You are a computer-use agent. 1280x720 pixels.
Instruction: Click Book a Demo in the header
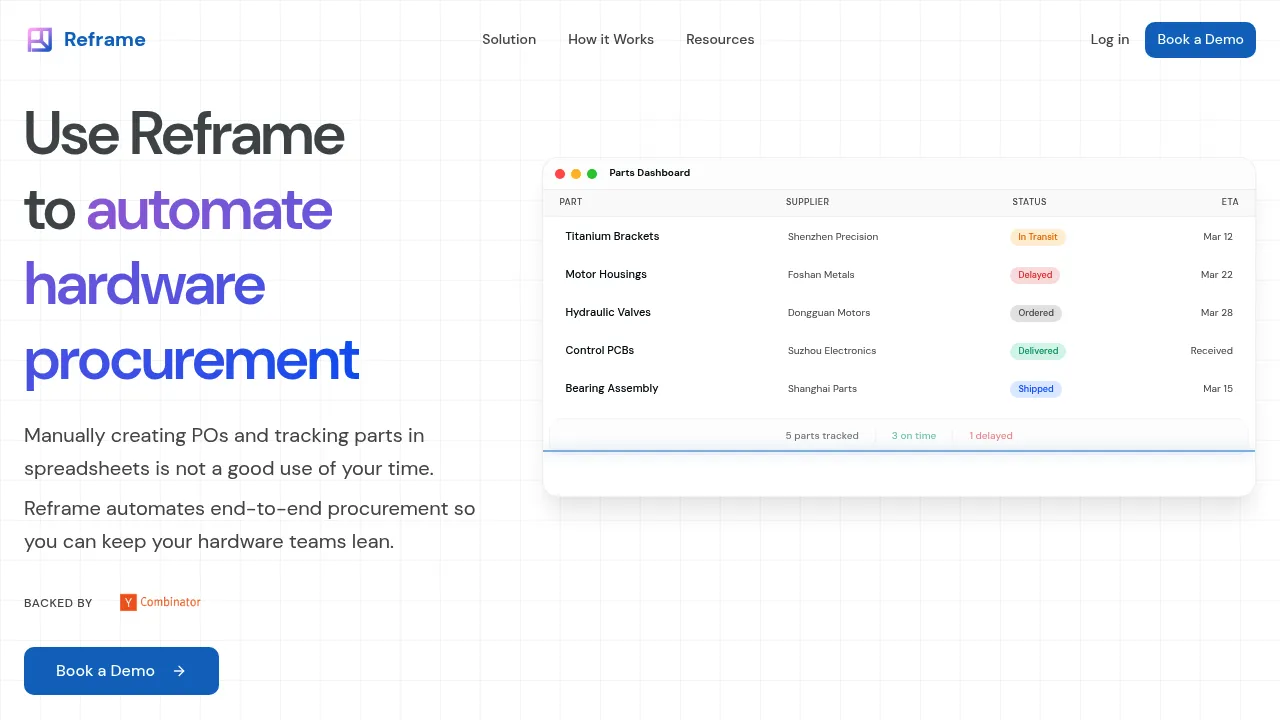pos(1200,40)
